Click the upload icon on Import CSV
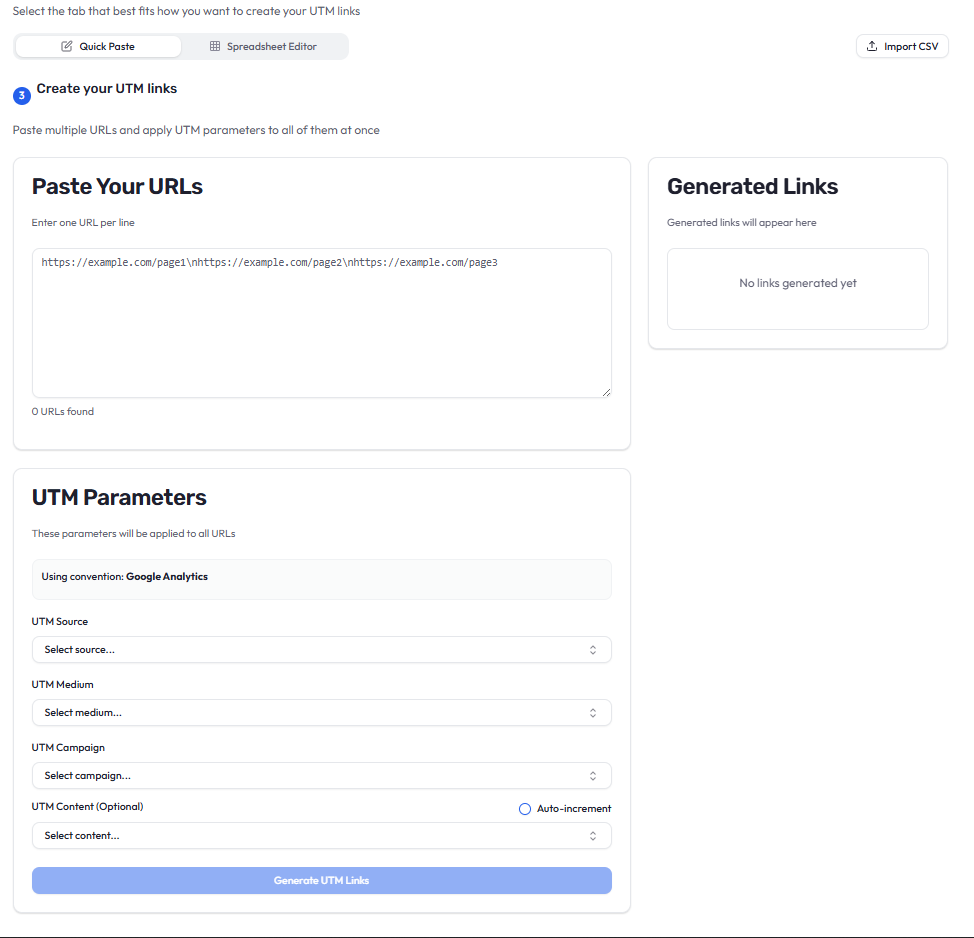The height and width of the screenshot is (938, 974). [x=872, y=47]
